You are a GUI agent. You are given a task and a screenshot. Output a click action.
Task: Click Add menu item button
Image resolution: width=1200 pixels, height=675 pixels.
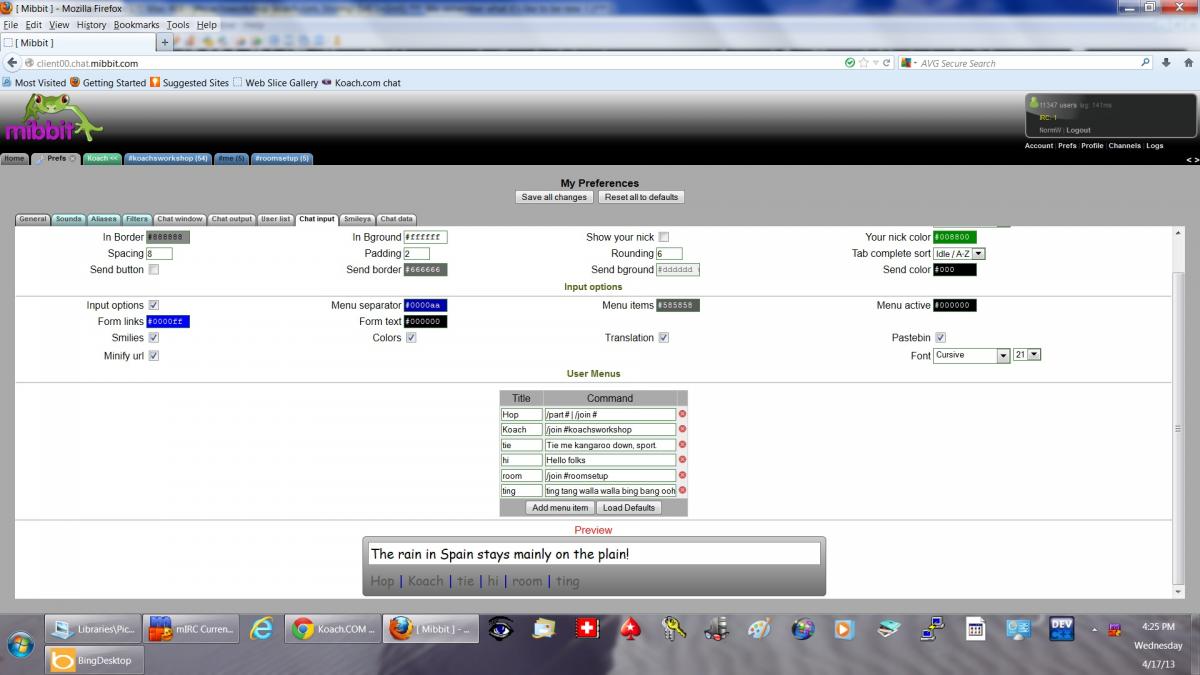(x=560, y=508)
